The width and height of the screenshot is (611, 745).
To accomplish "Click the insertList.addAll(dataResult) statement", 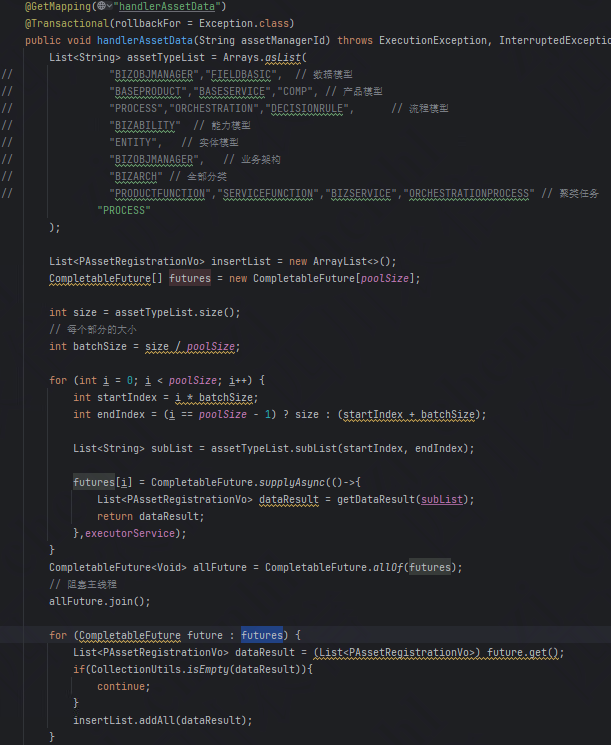I will pyautogui.click(x=163, y=720).
